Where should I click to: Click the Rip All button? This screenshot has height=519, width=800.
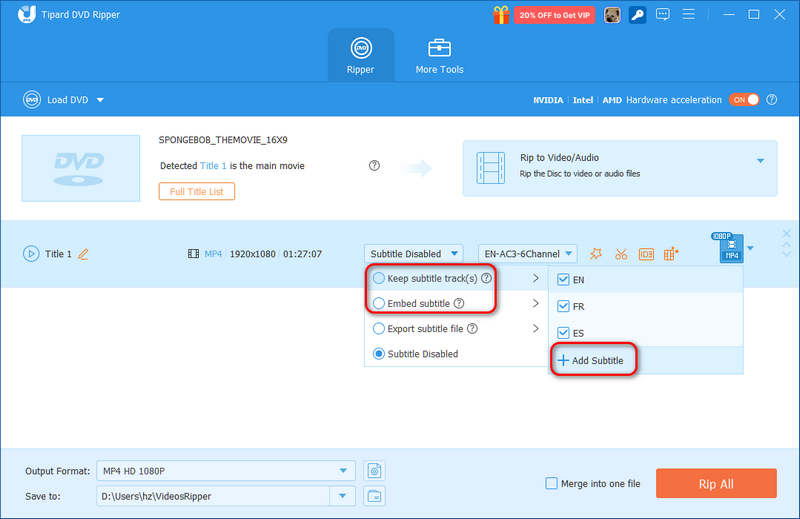pyautogui.click(x=716, y=483)
